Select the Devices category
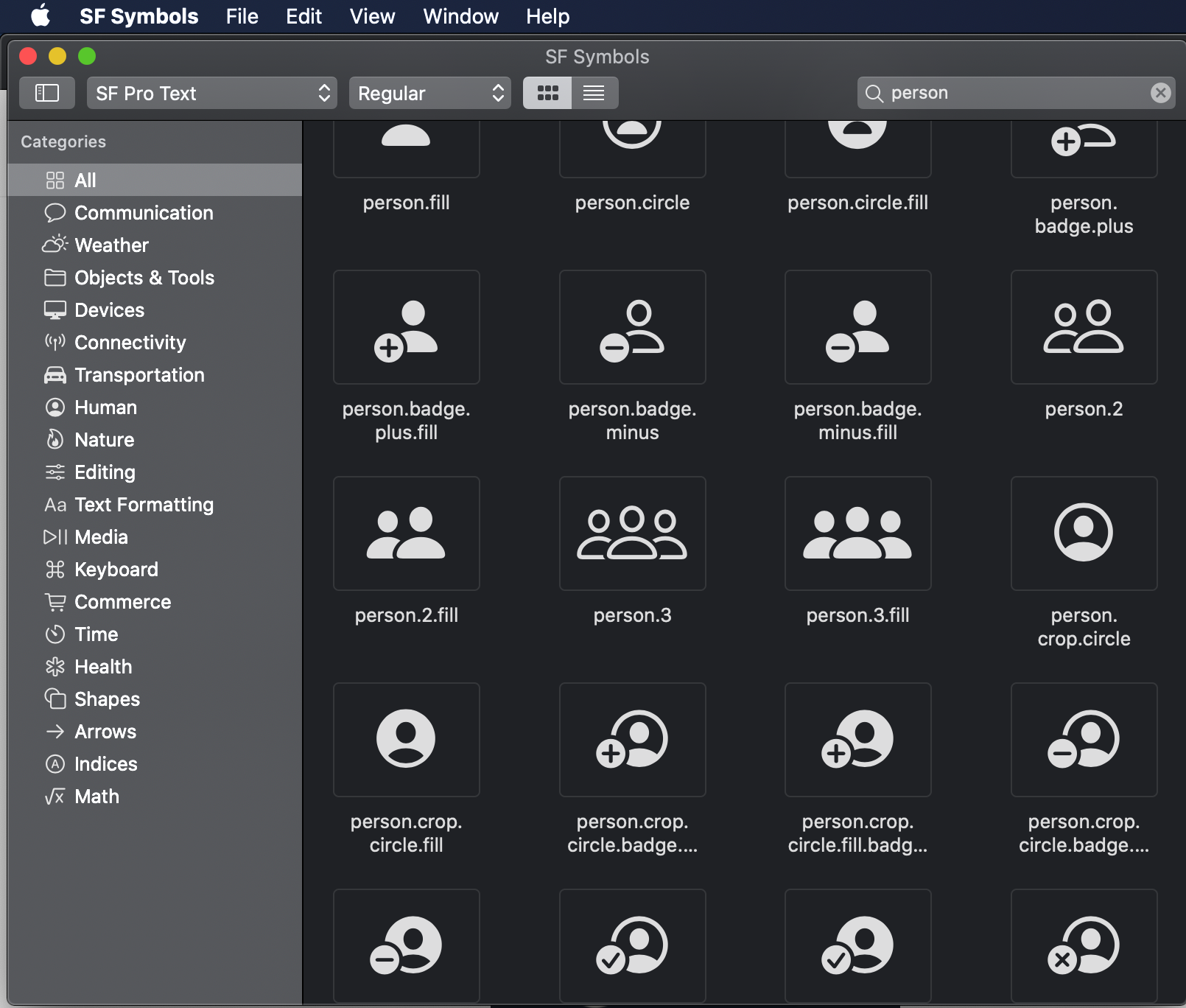The height and width of the screenshot is (1008, 1186). (x=155, y=310)
